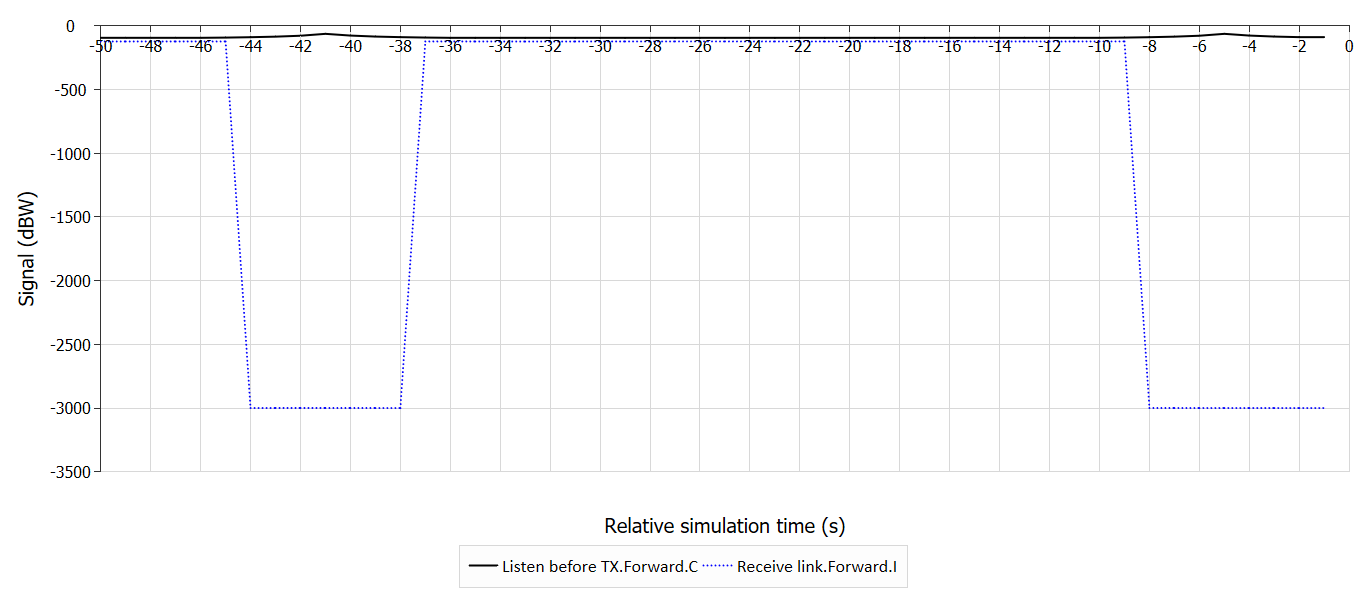Click the -50 x-axis tick label
The image size is (1367, 596).
coord(100,46)
